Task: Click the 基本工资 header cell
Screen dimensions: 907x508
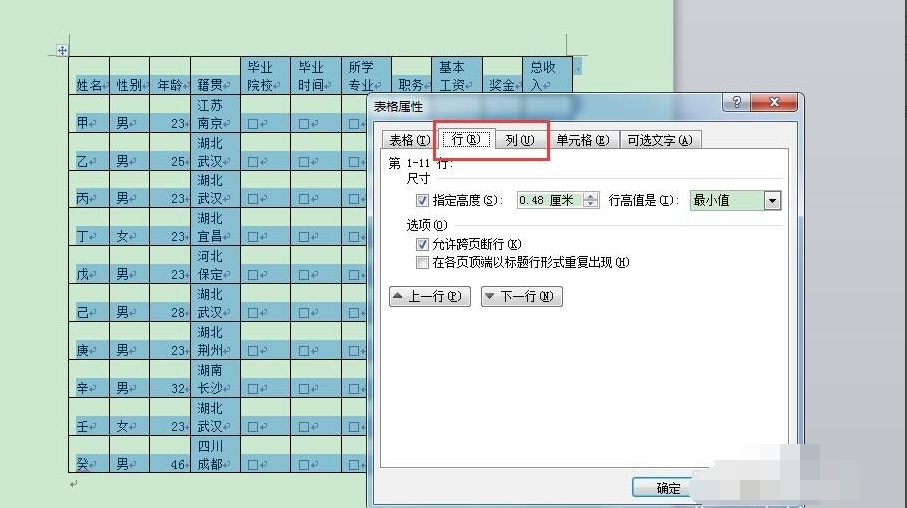Action: pyautogui.click(x=457, y=75)
